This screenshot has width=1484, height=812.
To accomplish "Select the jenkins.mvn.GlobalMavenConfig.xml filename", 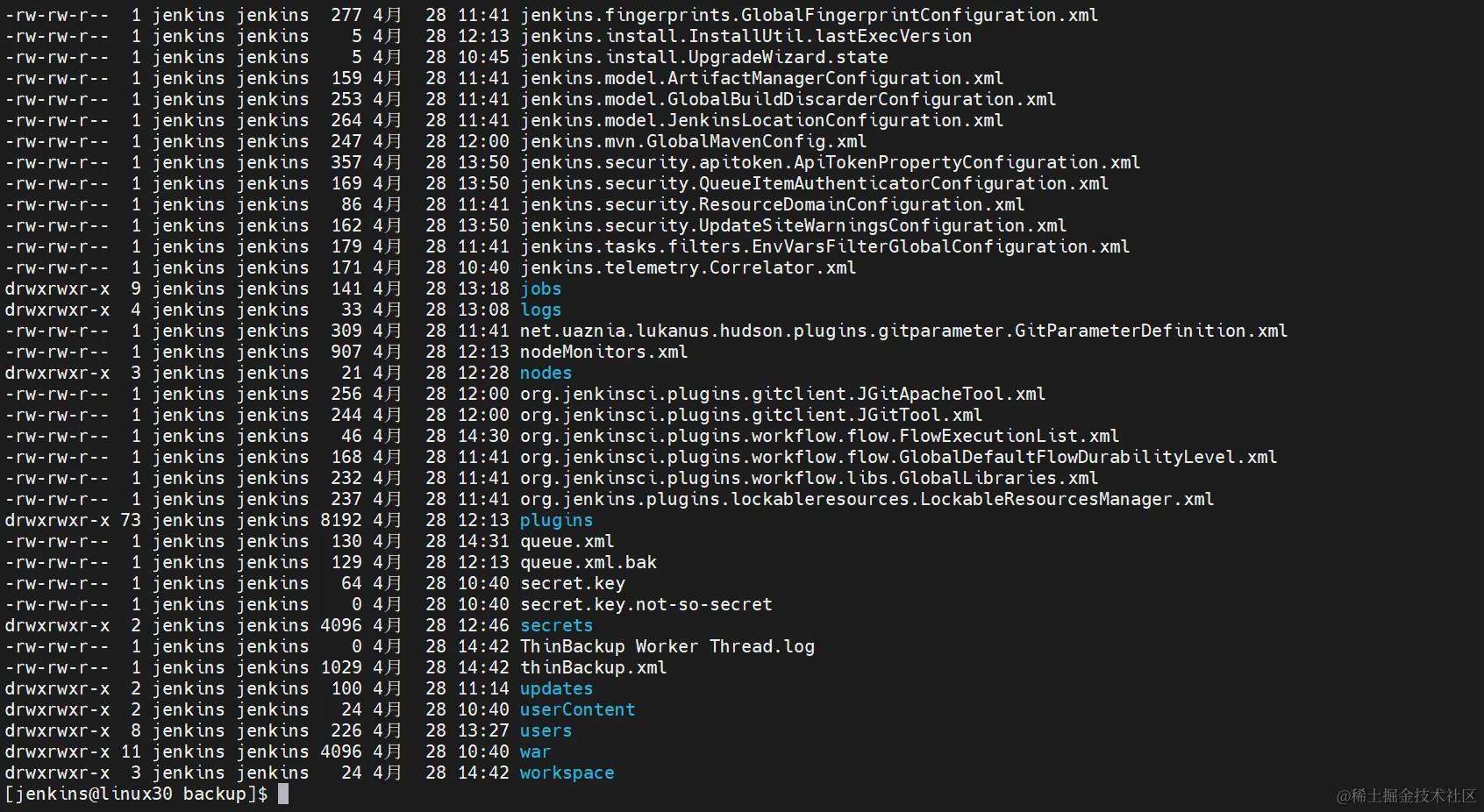I will [693, 141].
